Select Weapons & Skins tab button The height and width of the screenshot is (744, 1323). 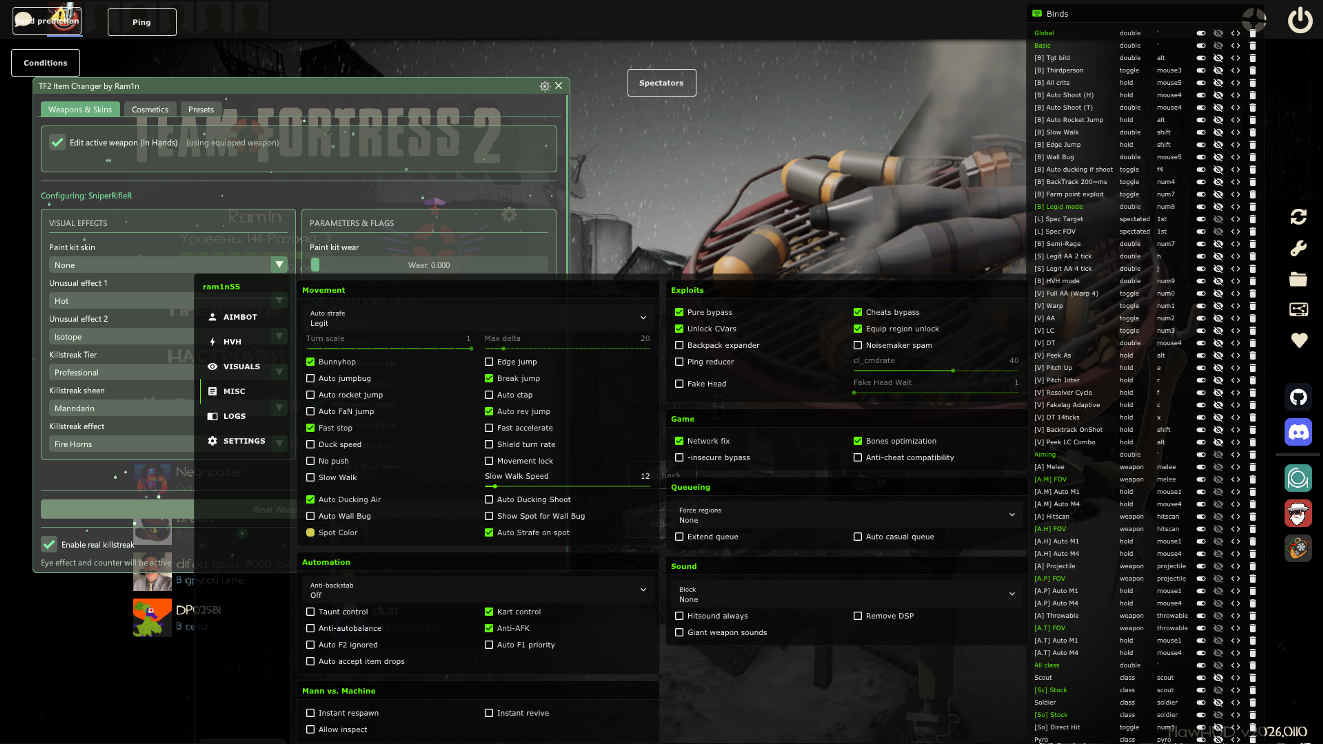(80, 109)
